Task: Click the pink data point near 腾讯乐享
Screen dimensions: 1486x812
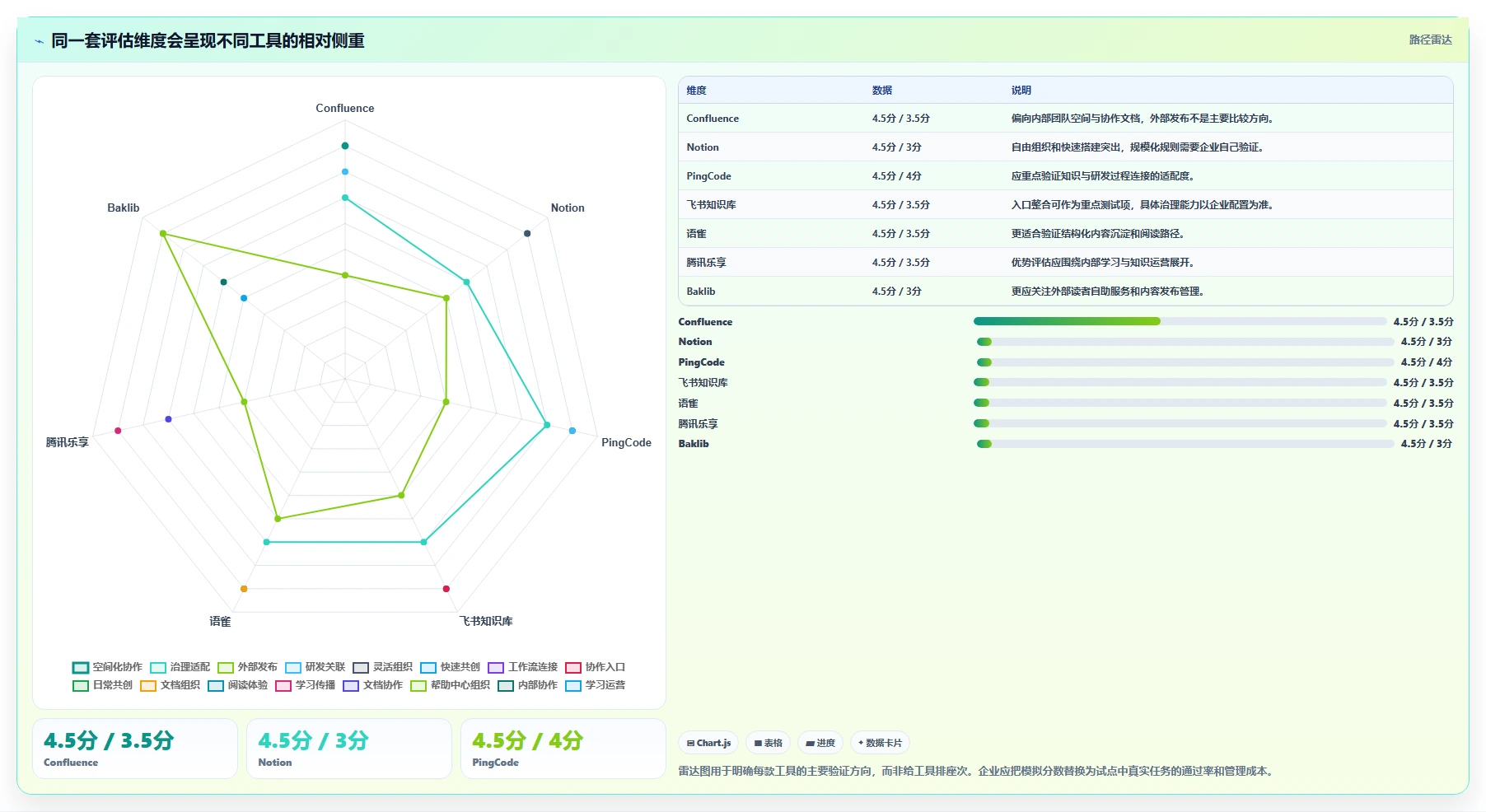Action: [118, 431]
